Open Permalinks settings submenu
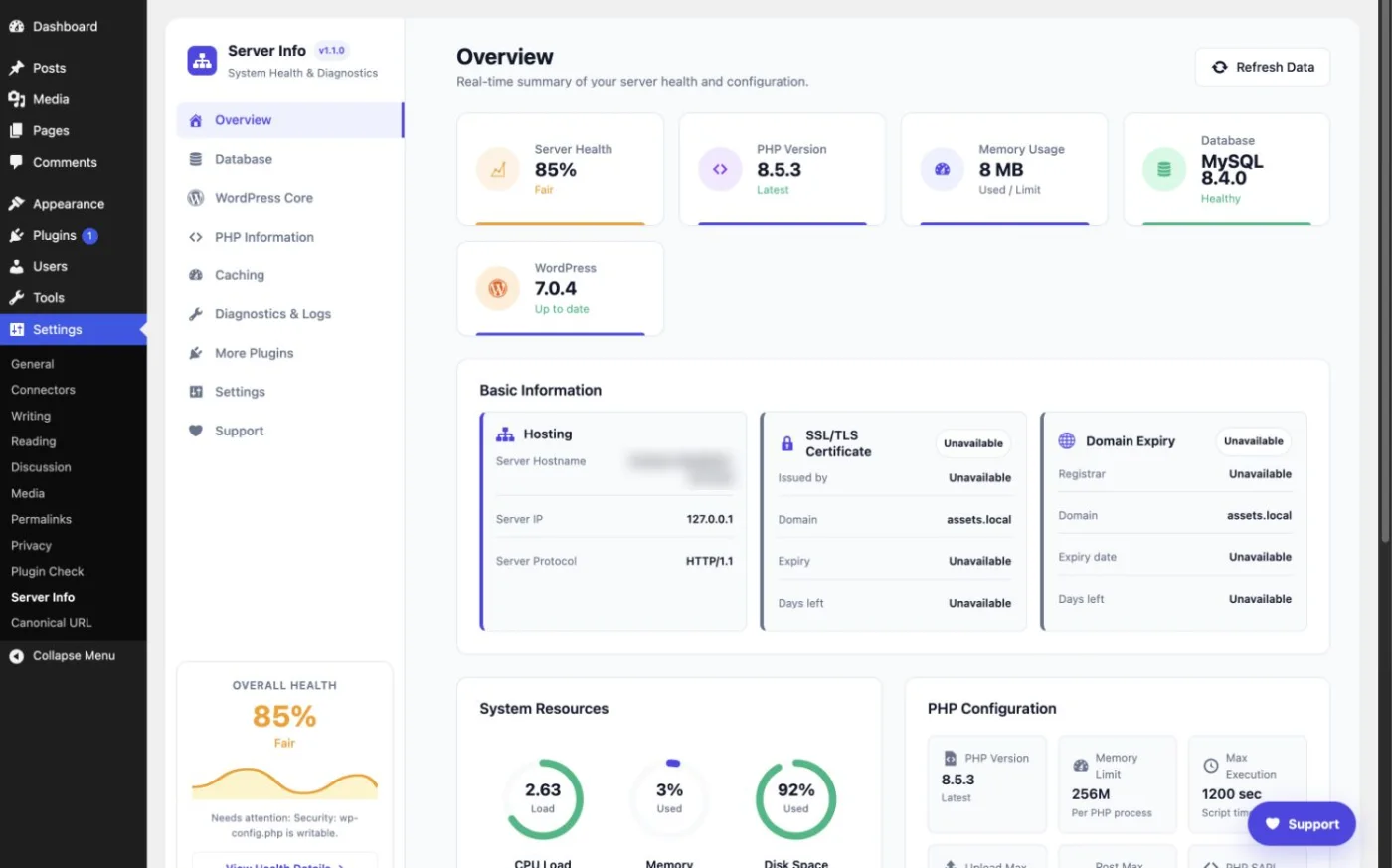This screenshot has width=1392, height=868. pos(41,519)
